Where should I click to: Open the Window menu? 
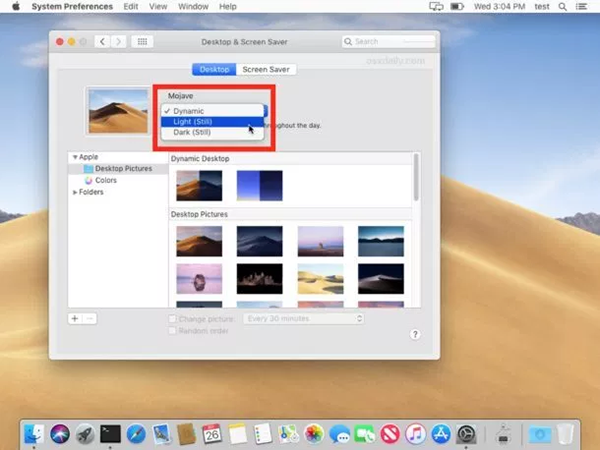click(x=193, y=7)
